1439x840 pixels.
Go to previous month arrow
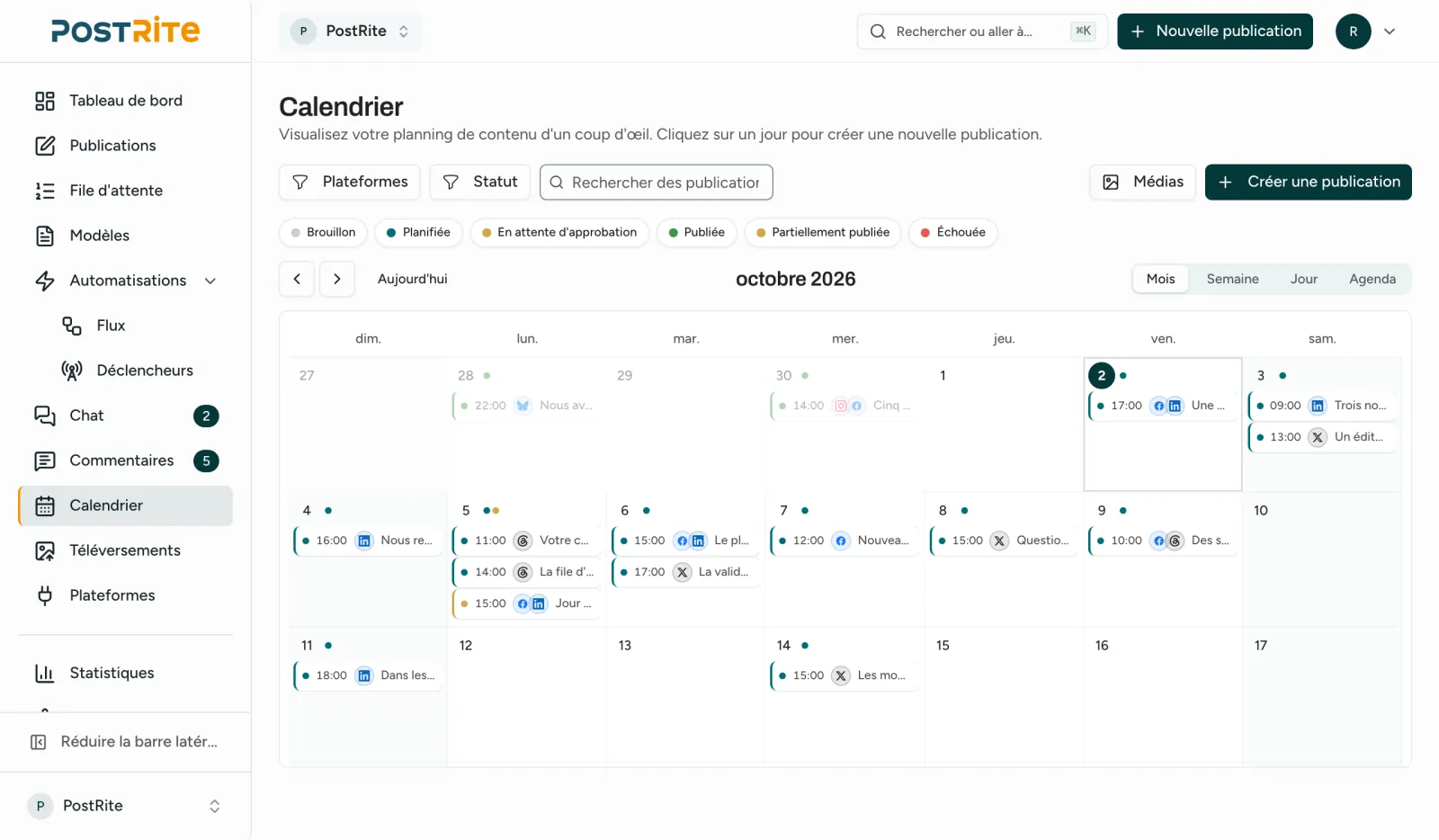[x=297, y=279]
